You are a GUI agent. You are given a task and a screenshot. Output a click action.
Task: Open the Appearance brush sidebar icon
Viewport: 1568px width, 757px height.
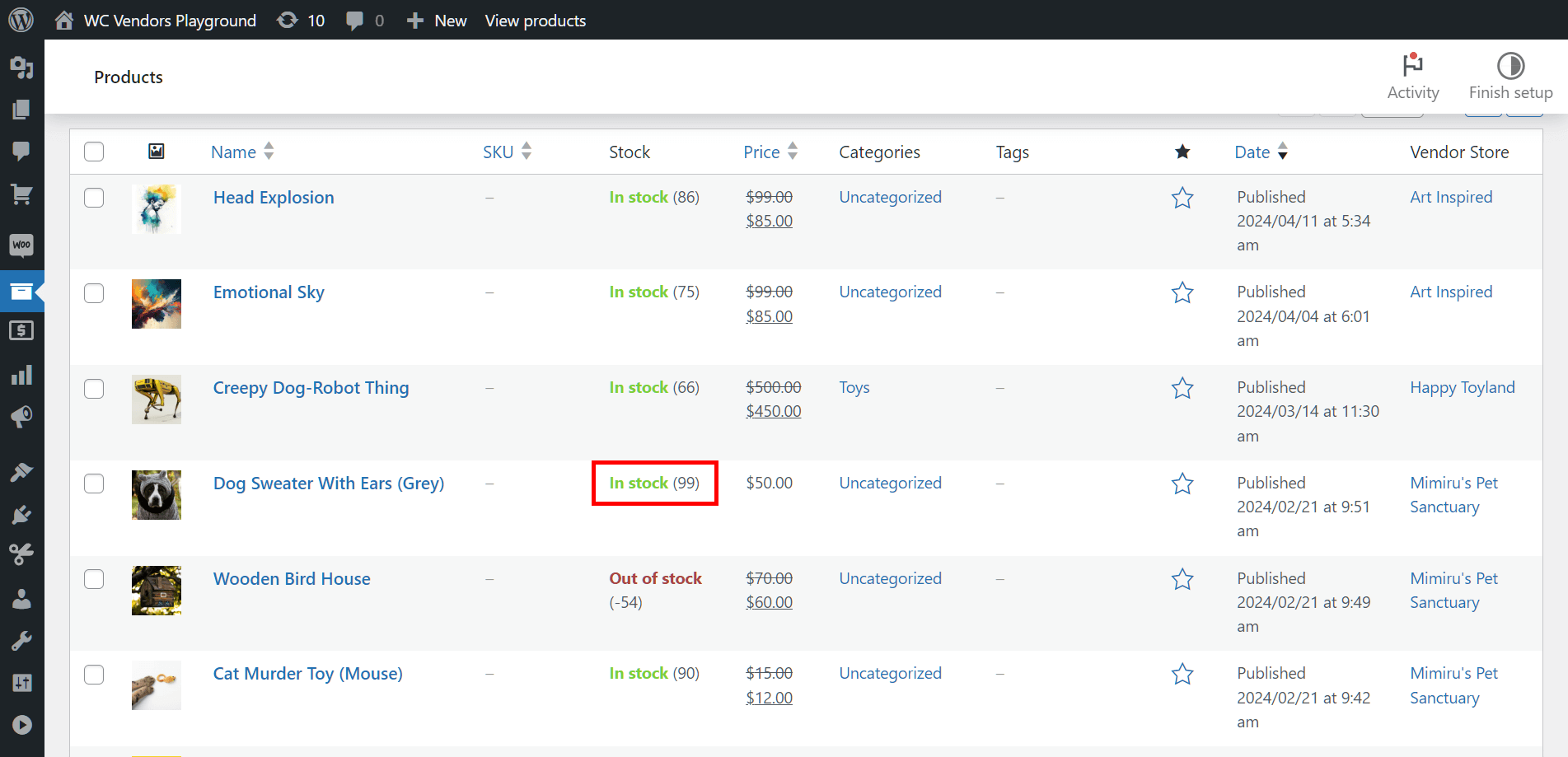point(21,472)
